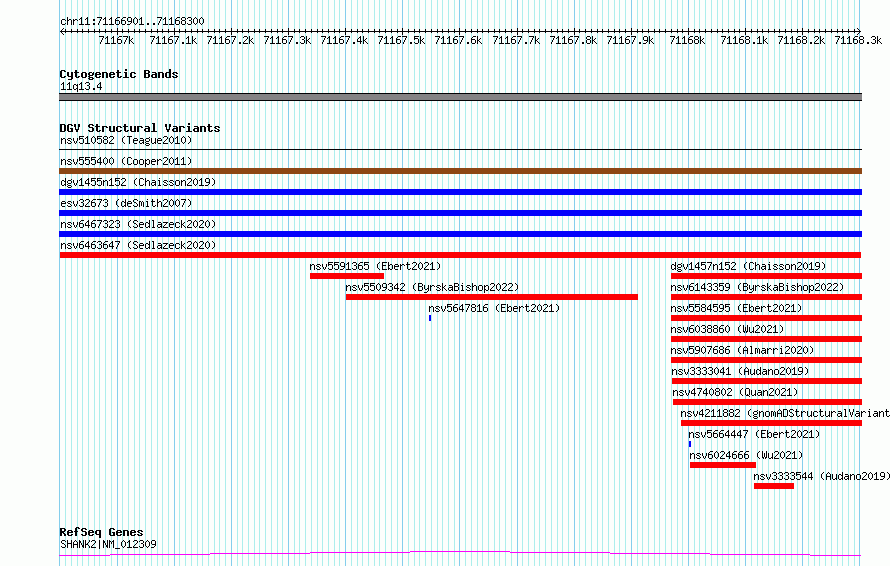Screen dimensions: 890x566
Task: Select the nsv555400 (Cooper2011) brown bar
Action: point(460,171)
